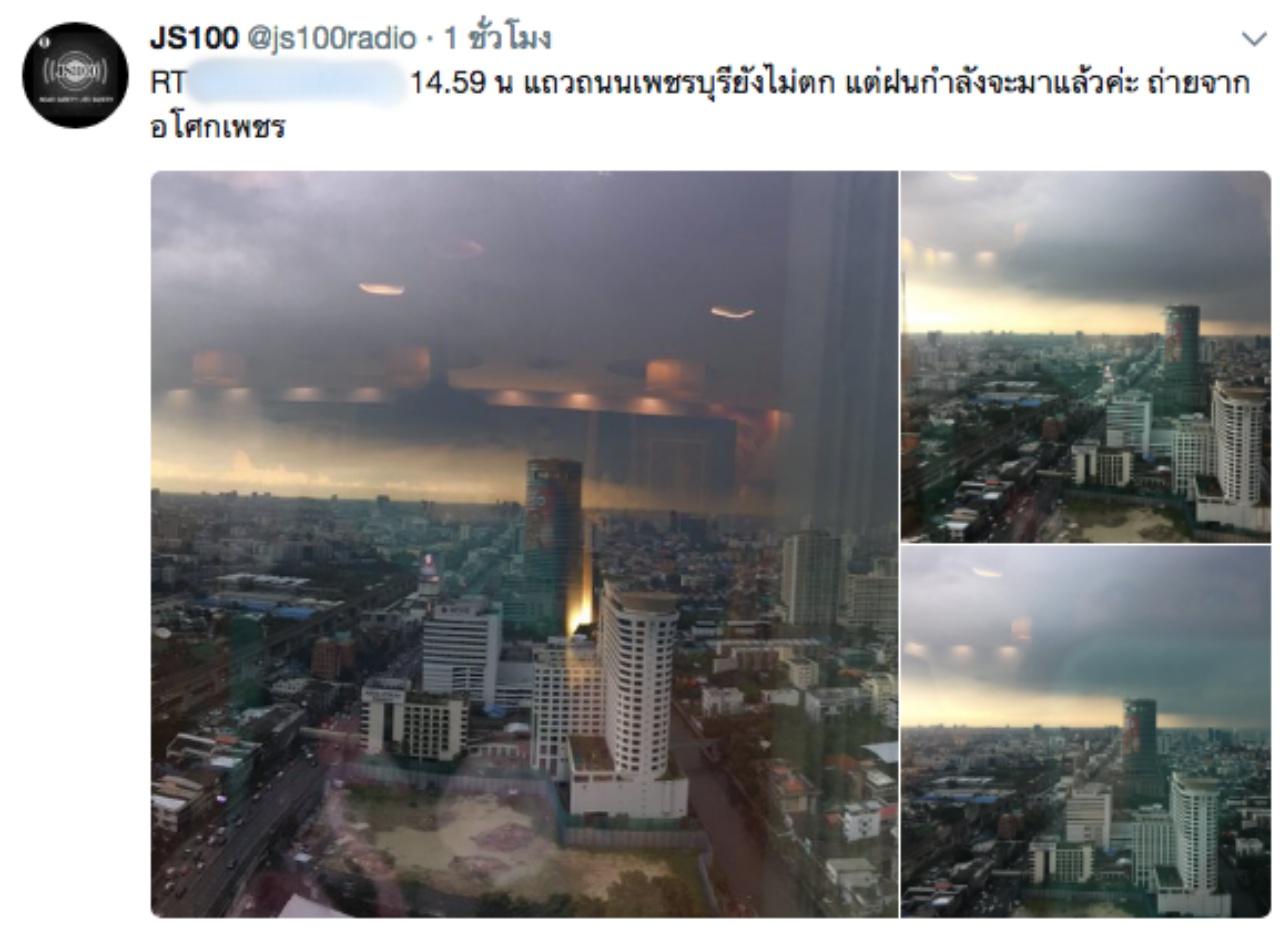Click the tall glass tower in large photo

(553, 545)
